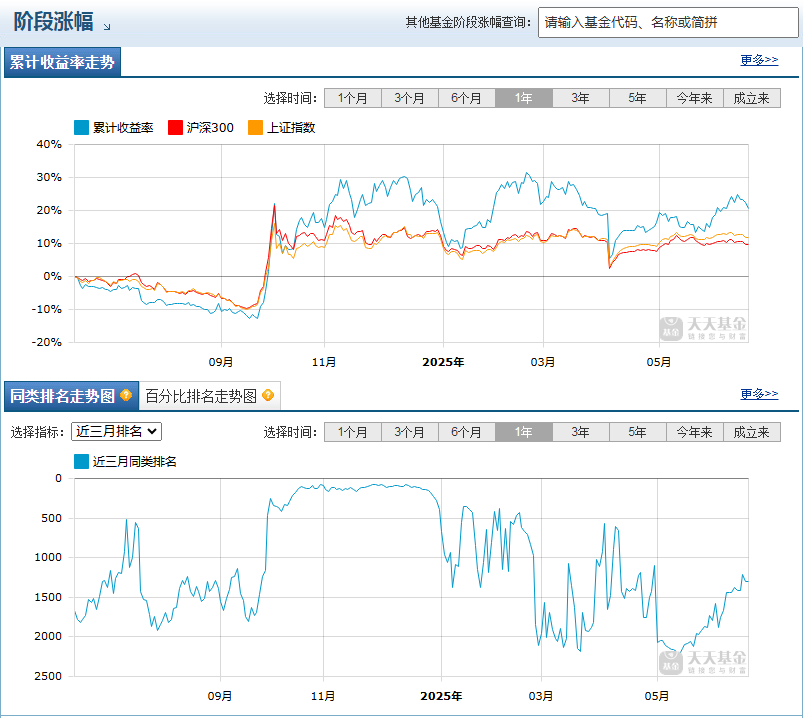Open the 累计收益率走势 tab
The width and height of the screenshot is (803, 718).
click(x=62, y=62)
